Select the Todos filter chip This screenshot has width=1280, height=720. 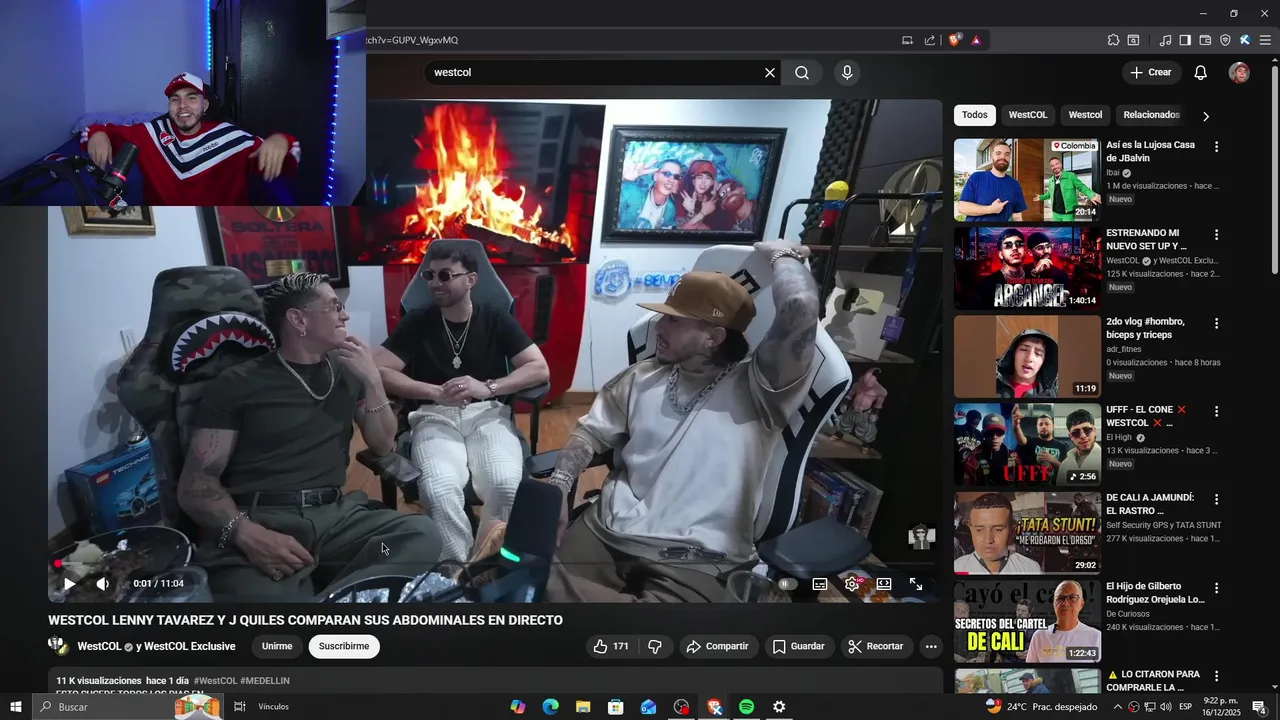click(x=975, y=115)
